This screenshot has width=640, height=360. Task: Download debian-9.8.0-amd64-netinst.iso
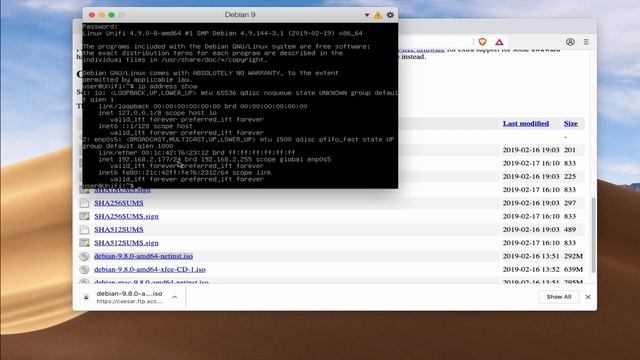144,256
